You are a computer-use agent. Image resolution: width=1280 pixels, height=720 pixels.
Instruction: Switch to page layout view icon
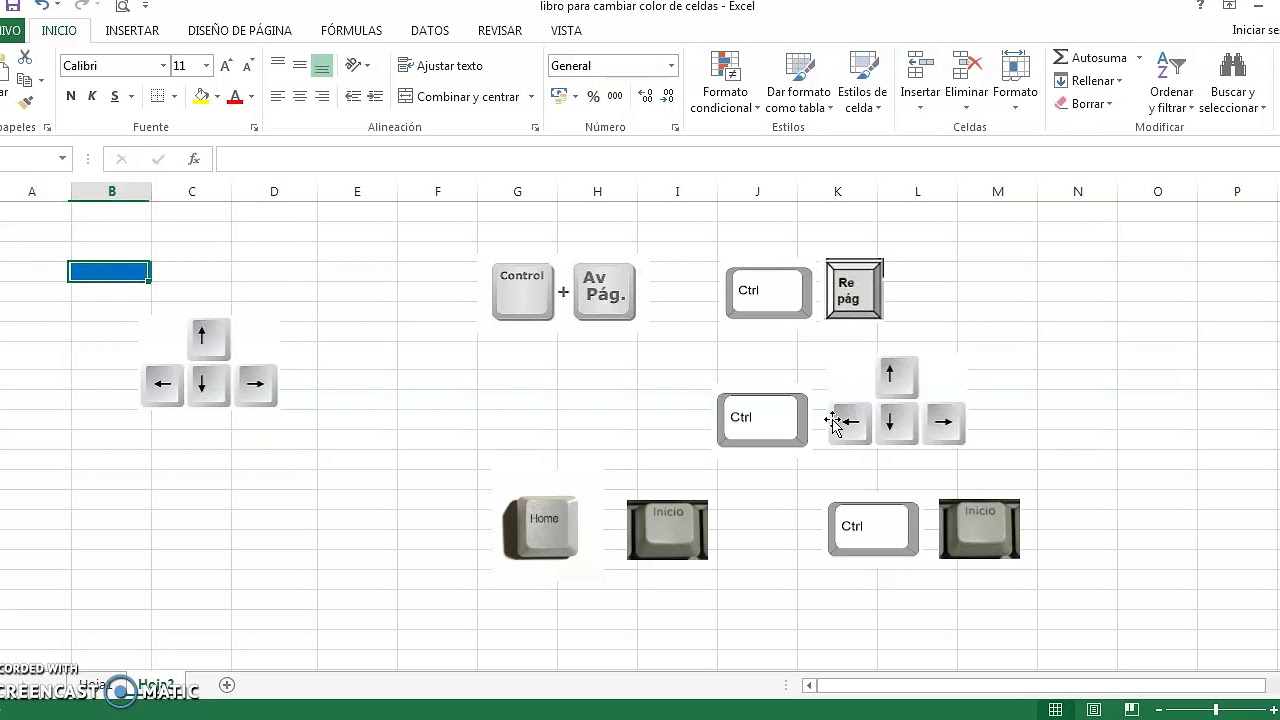pos(1094,710)
